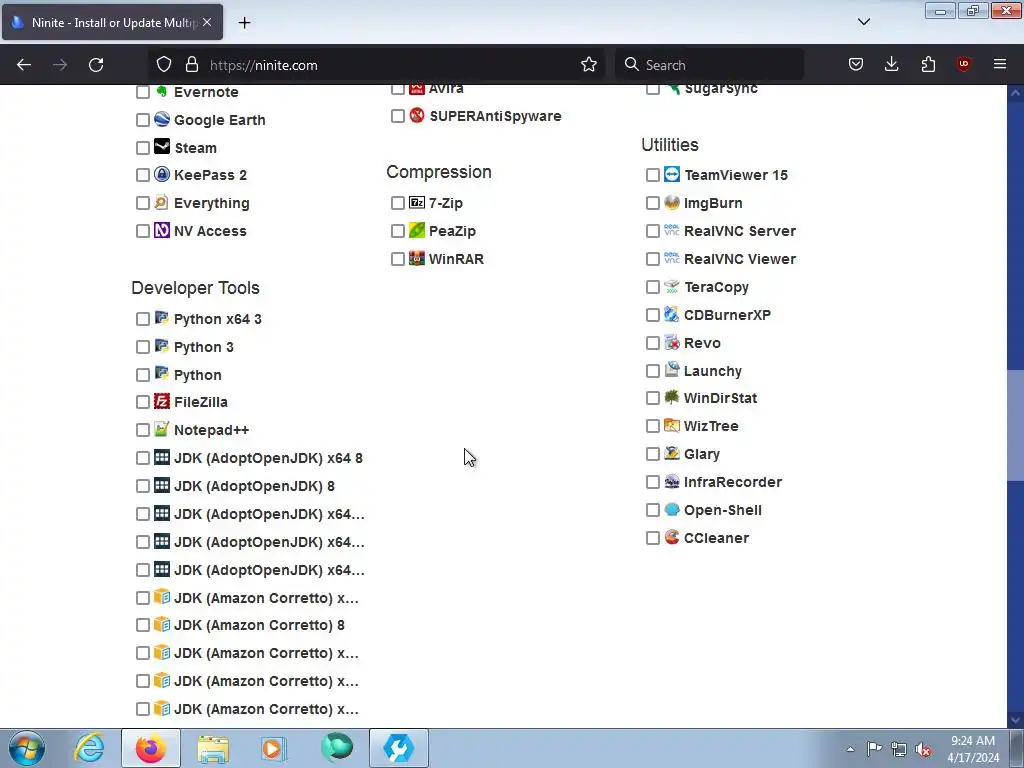Click the Notepad++ icon
This screenshot has height=768, width=1024.
[162, 429]
